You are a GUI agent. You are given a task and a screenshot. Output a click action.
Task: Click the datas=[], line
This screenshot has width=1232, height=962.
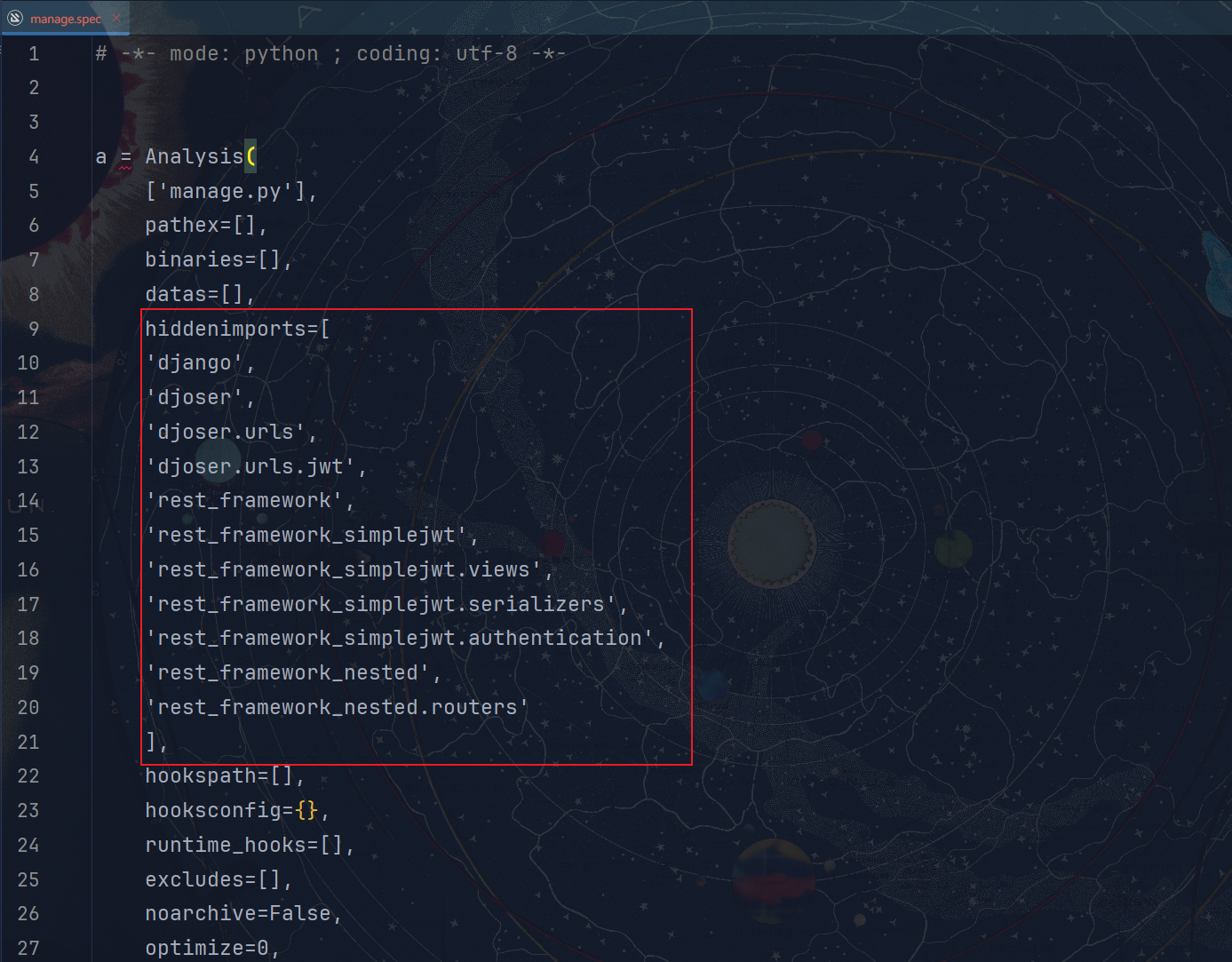point(200,295)
